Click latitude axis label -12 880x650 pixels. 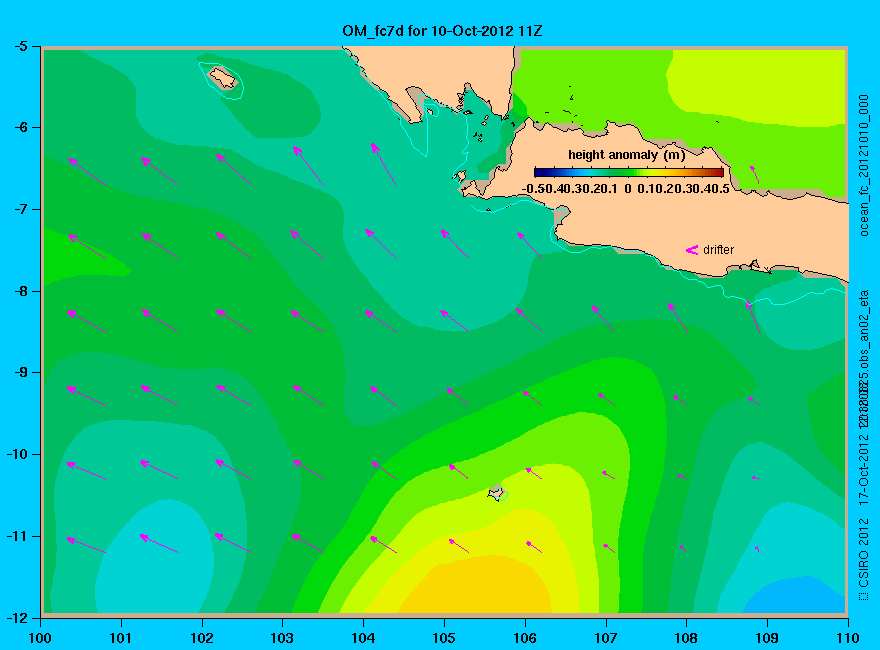pyautogui.click(x=17, y=618)
